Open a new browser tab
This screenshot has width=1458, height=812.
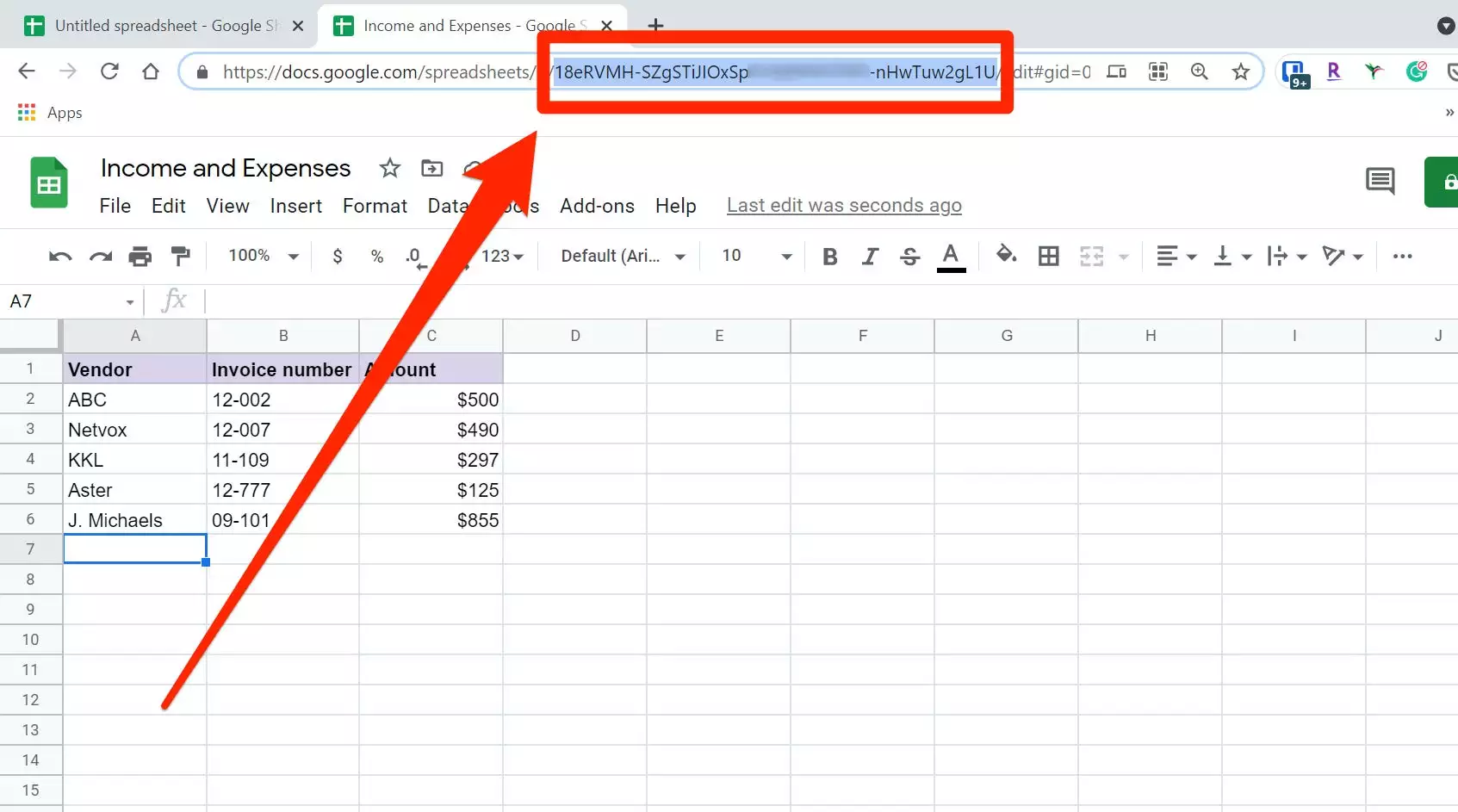655,25
